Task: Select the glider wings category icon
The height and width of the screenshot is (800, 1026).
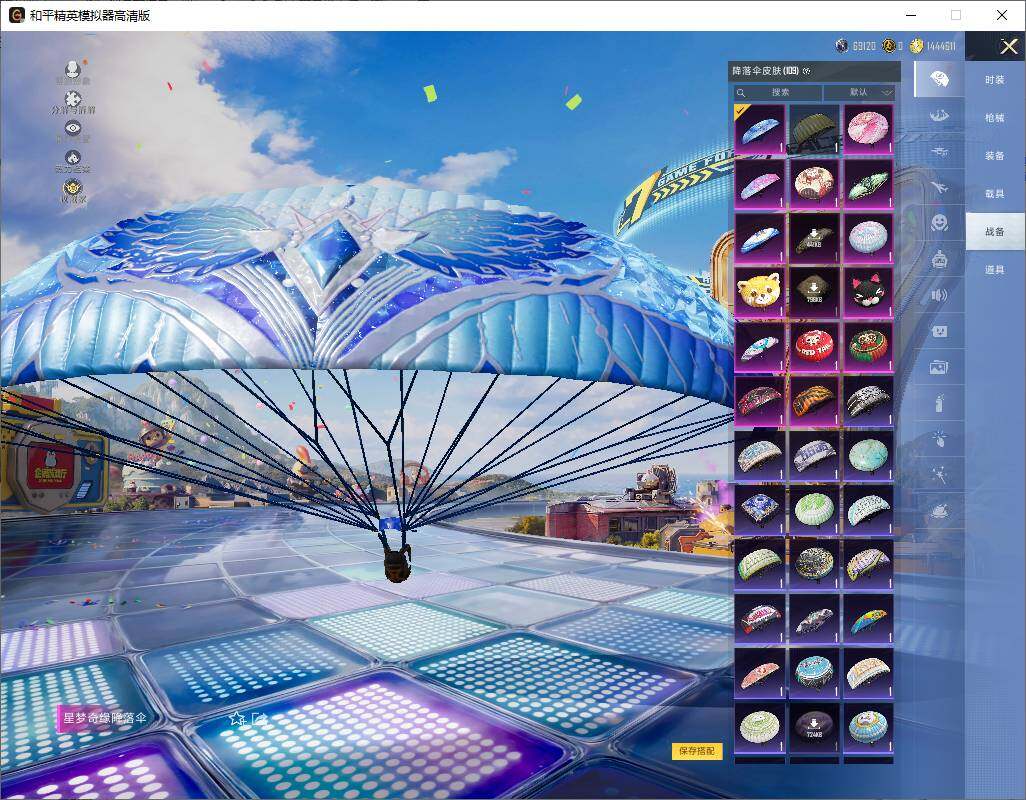Action: click(x=939, y=116)
